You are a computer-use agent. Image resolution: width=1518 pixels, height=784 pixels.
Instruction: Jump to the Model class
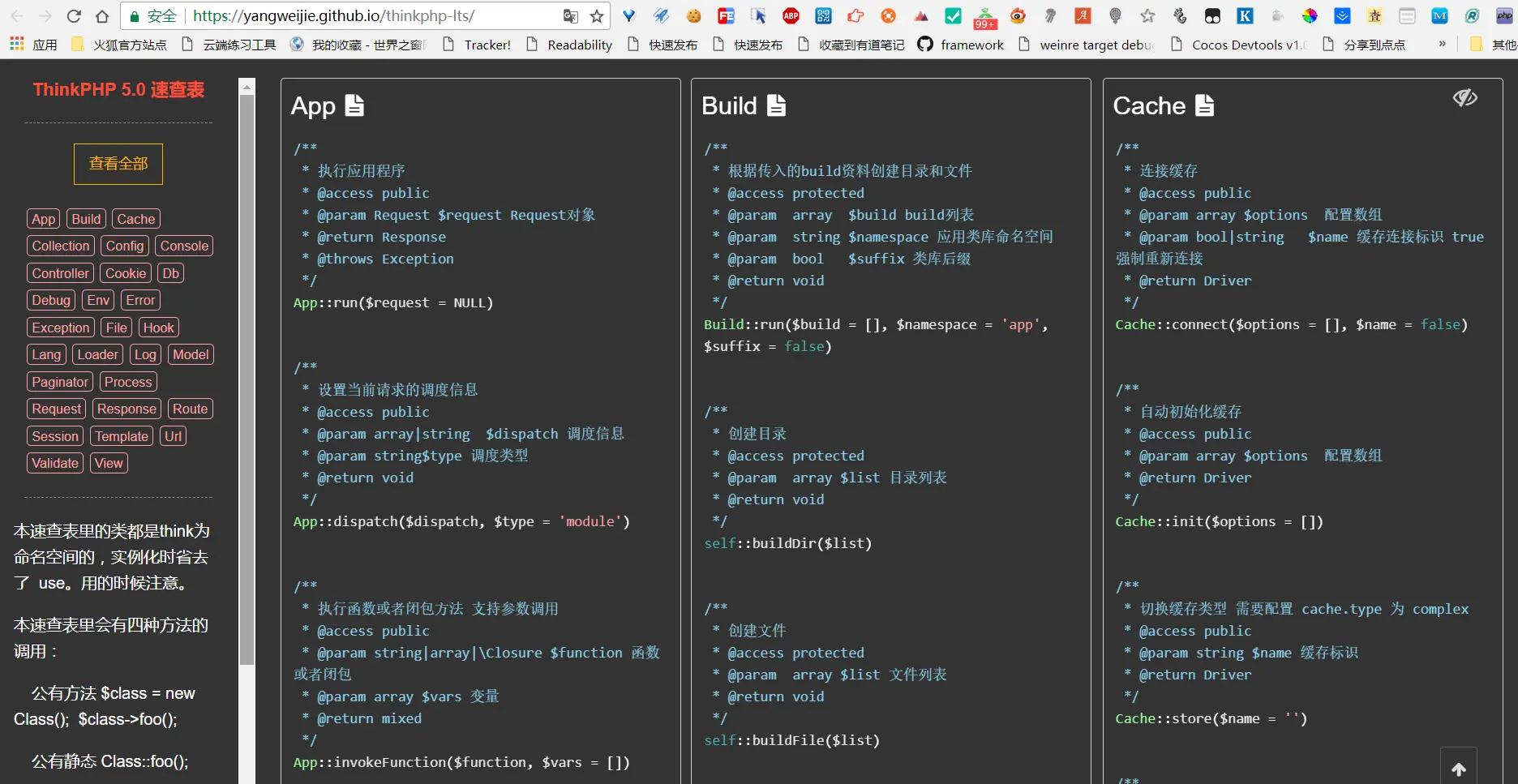coord(191,354)
